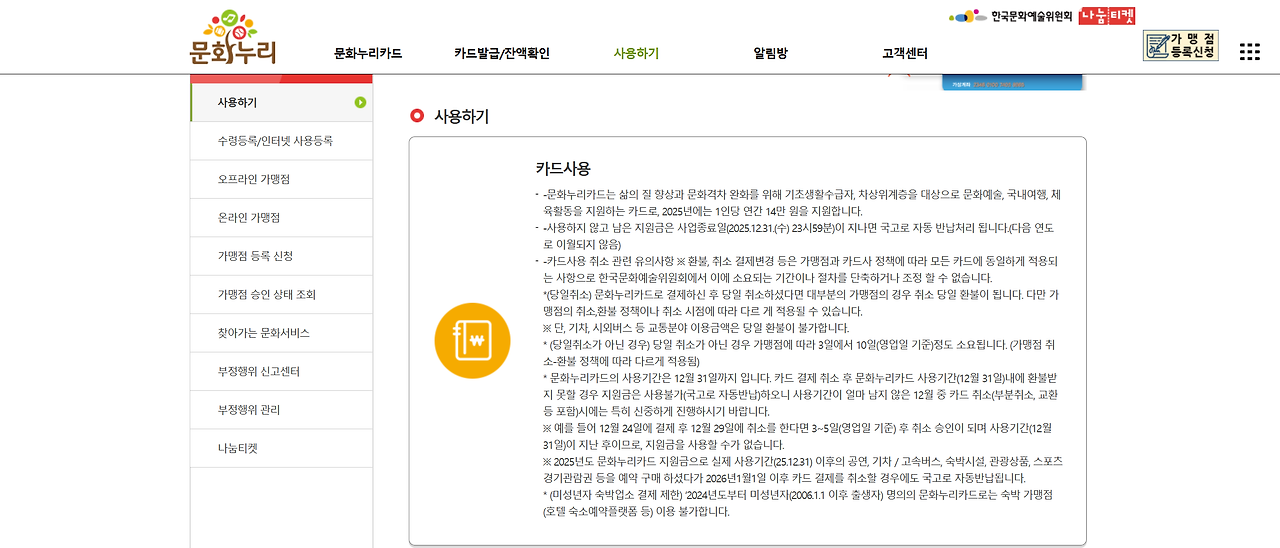
Task: Open 가맹점 승인 상태 조회 page
Action: coord(281,294)
